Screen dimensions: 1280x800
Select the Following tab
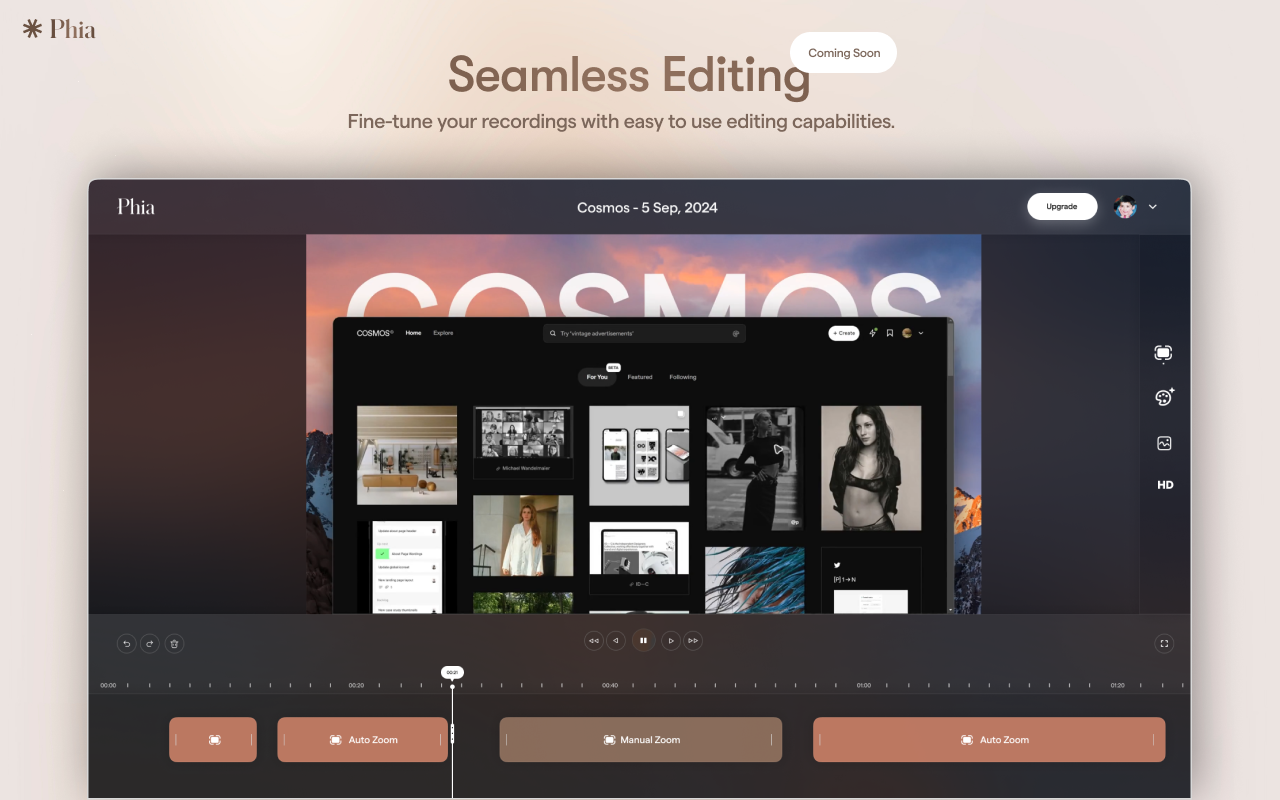683,377
